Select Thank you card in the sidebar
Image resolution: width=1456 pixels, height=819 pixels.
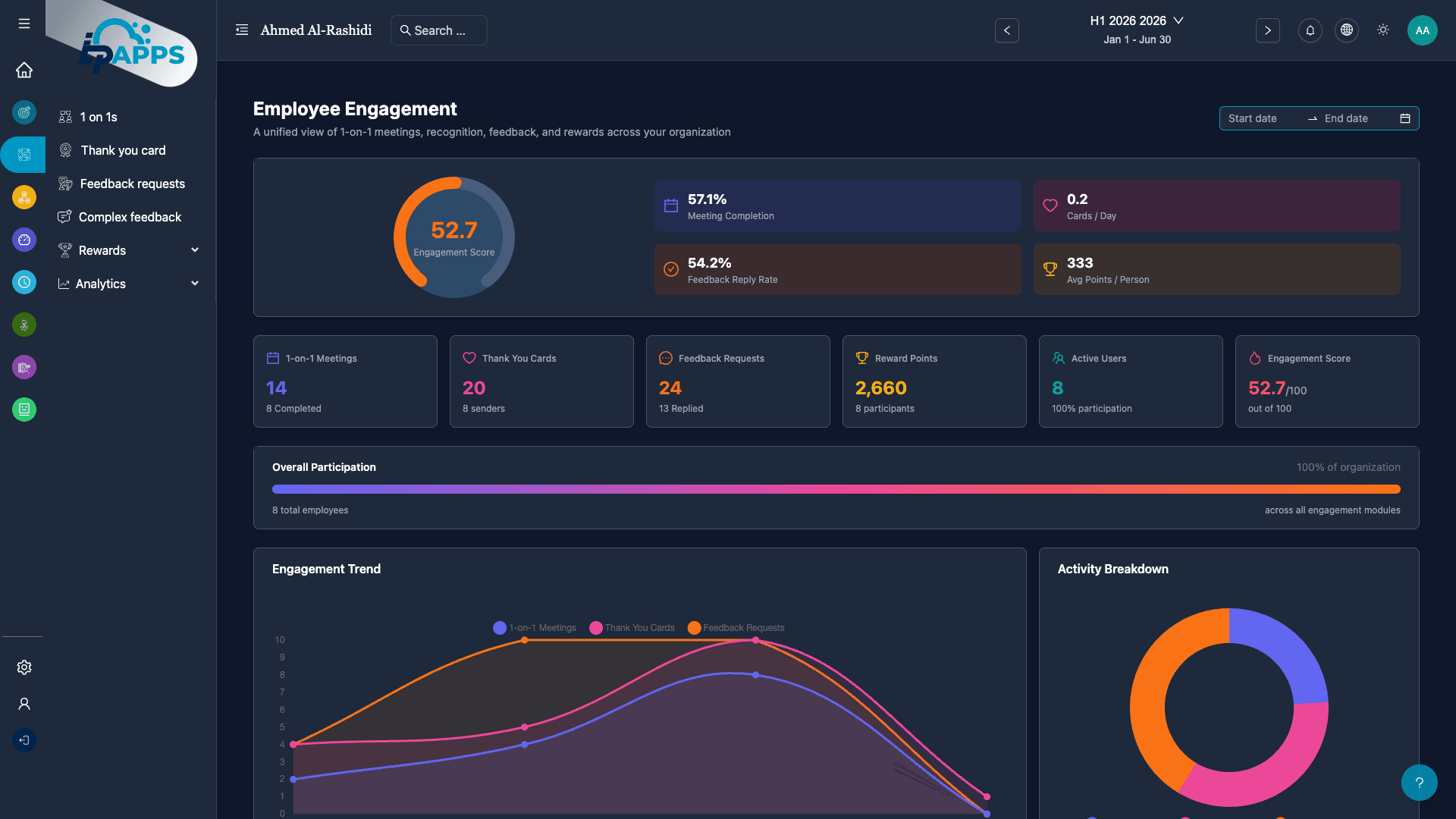pyautogui.click(x=122, y=150)
